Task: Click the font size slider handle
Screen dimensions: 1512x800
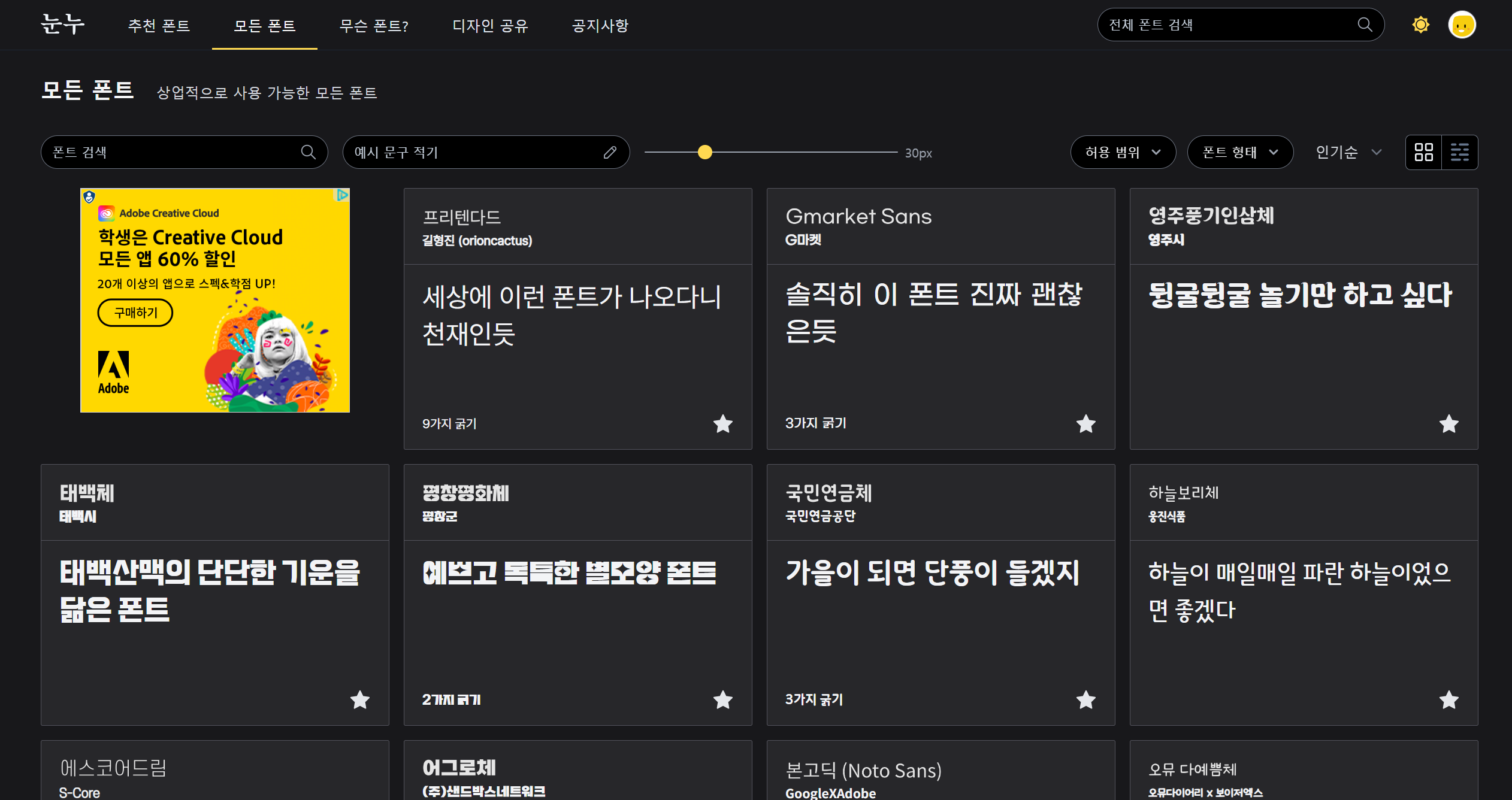Action: pos(705,152)
